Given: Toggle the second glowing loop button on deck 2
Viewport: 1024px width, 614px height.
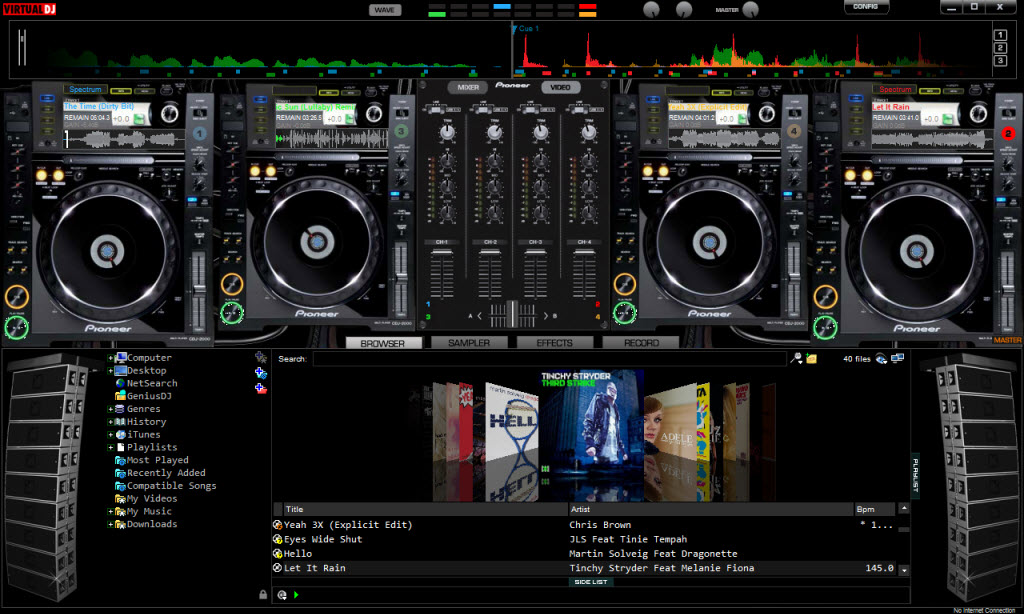Looking at the screenshot, I should click(867, 175).
